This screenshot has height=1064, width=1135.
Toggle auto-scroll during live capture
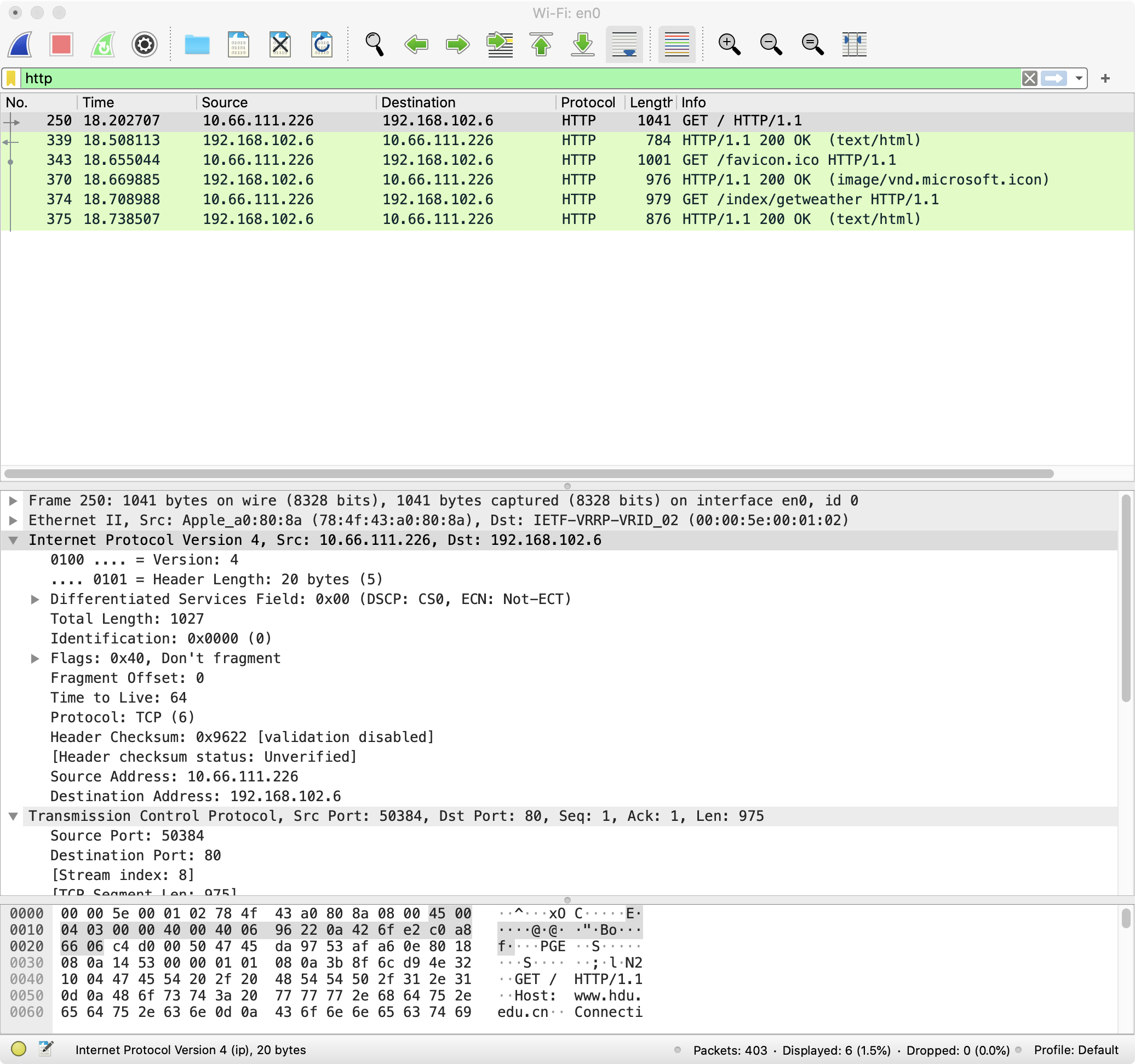coord(624,44)
